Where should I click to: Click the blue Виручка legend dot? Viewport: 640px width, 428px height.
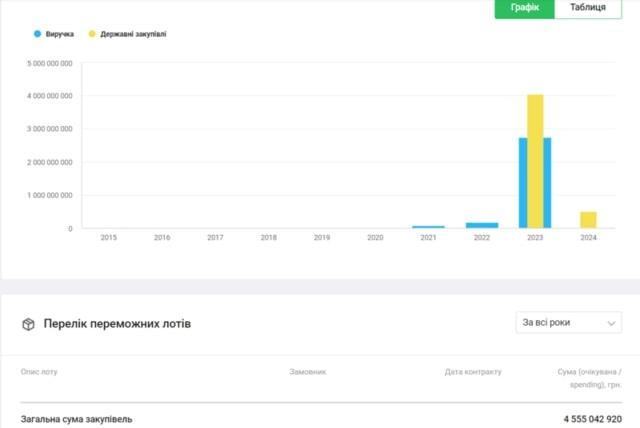point(38,34)
